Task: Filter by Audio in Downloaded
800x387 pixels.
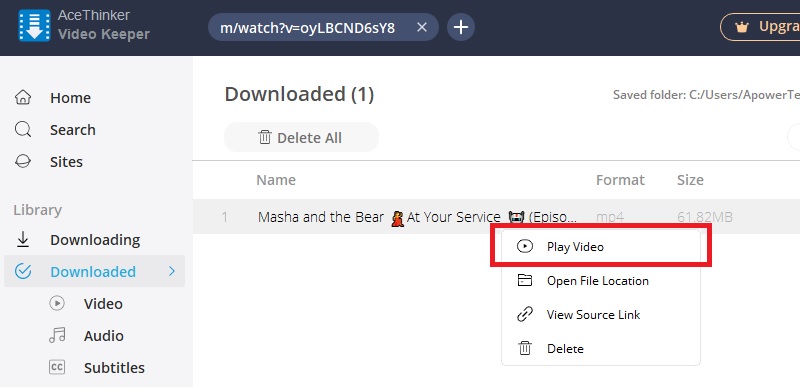Action: coord(104,336)
